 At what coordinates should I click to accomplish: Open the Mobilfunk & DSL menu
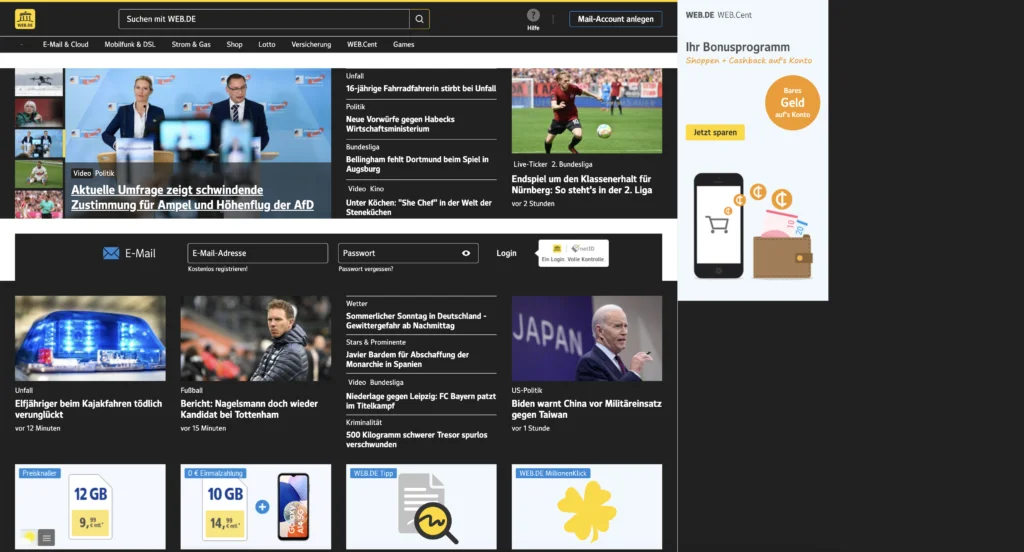tap(130, 44)
